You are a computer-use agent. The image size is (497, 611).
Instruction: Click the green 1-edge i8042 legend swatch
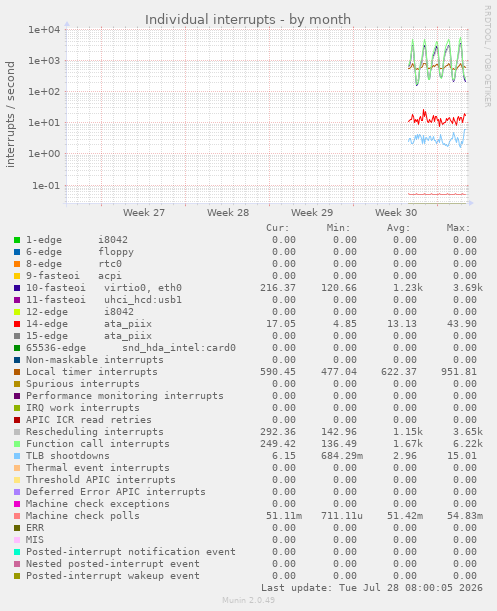click(17, 240)
